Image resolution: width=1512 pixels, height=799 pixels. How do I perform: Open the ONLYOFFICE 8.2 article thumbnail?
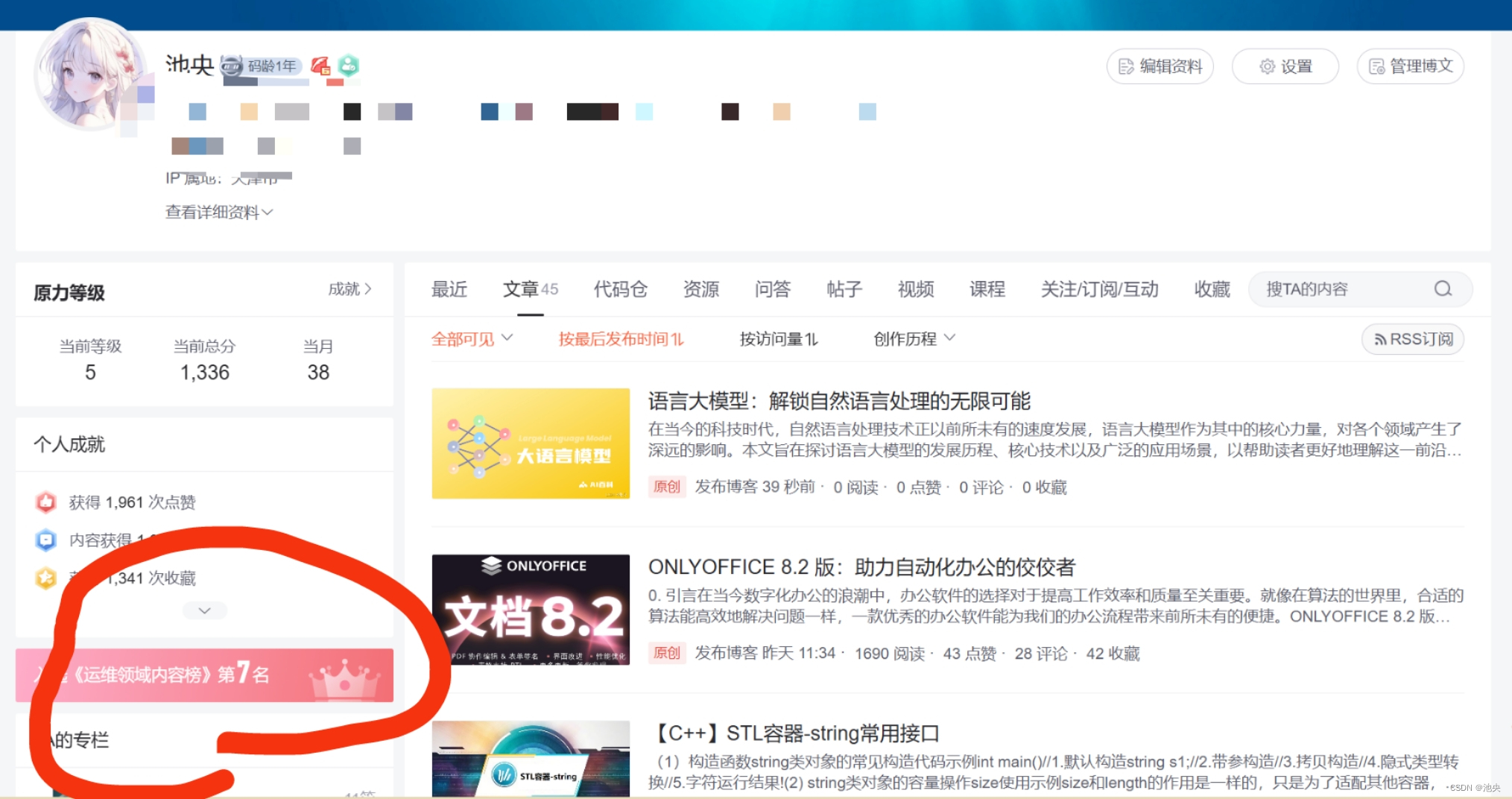[x=531, y=610]
